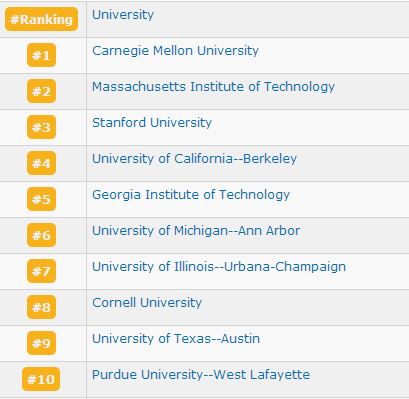Image resolution: width=409 pixels, height=399 pixels.
Task: Open Stanford University link
Action: [x=152, y=123]
